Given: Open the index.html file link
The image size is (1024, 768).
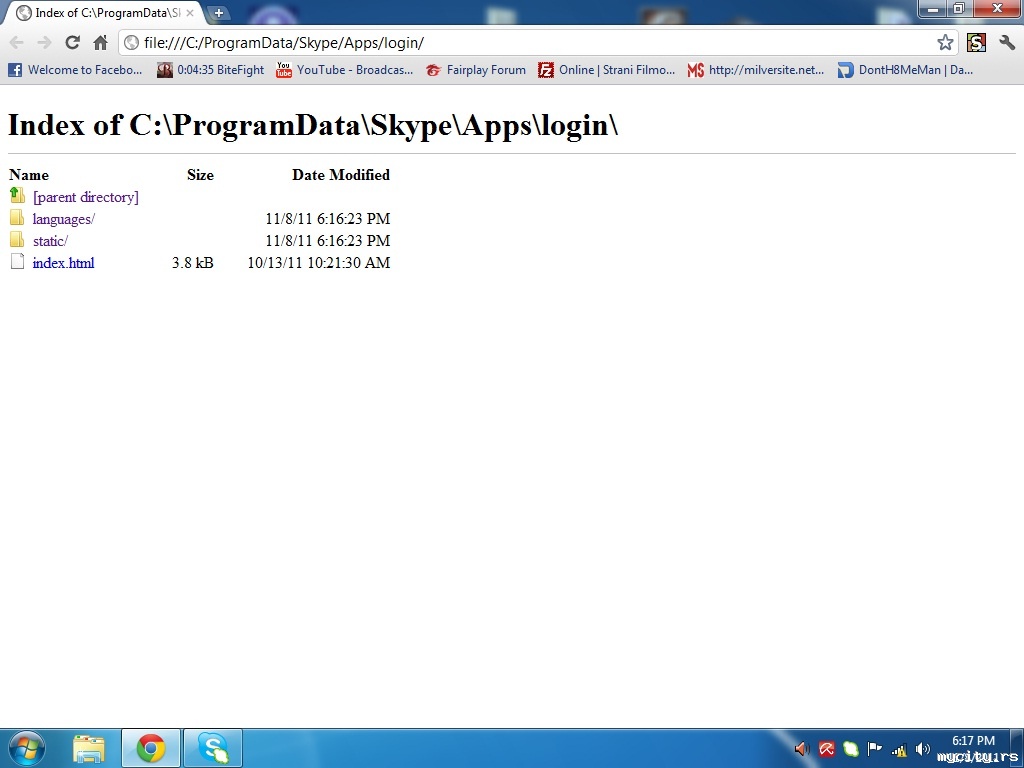Looking at the screenshot, I should click(x=63, y=263).
